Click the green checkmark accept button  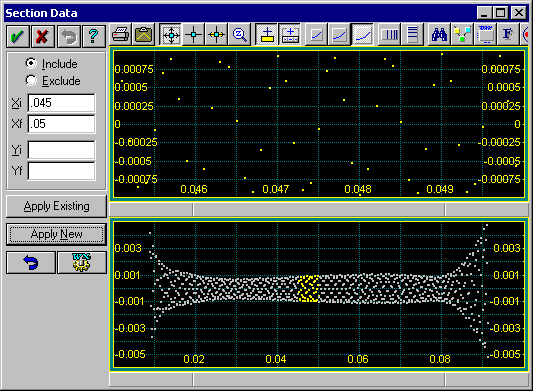point(18,36)
